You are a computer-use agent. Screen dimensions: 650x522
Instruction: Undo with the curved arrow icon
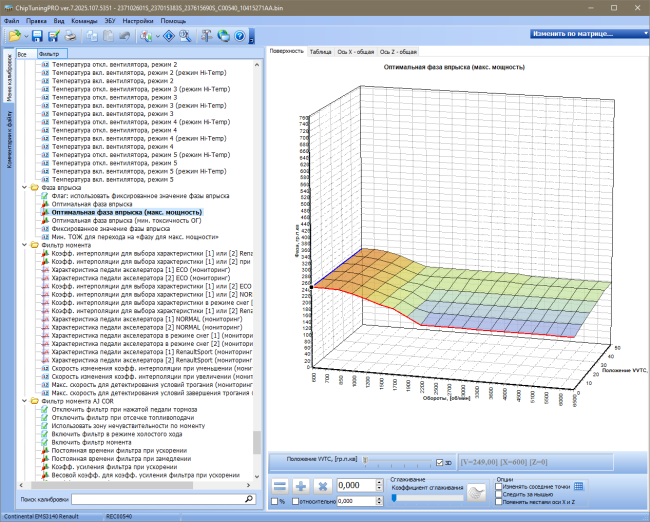[x=125, y=36]
